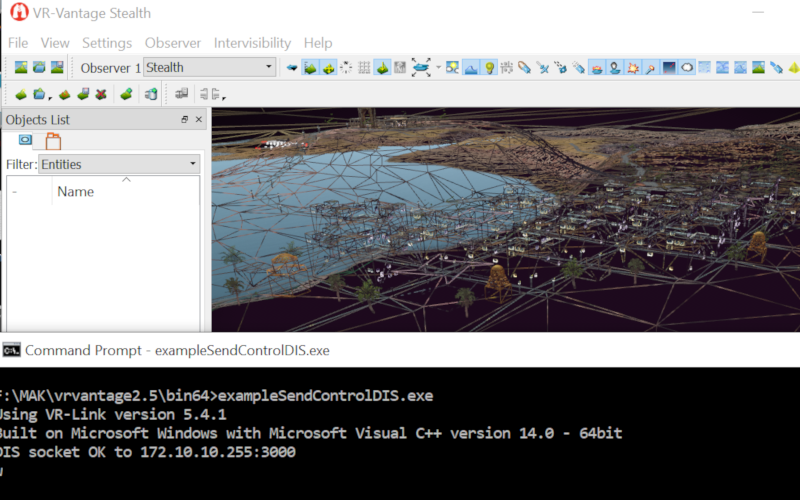Viewport: 800px width, 500px height.
Task: Click the reload terrain orange-arrow icon
Action: pos(65,94)
